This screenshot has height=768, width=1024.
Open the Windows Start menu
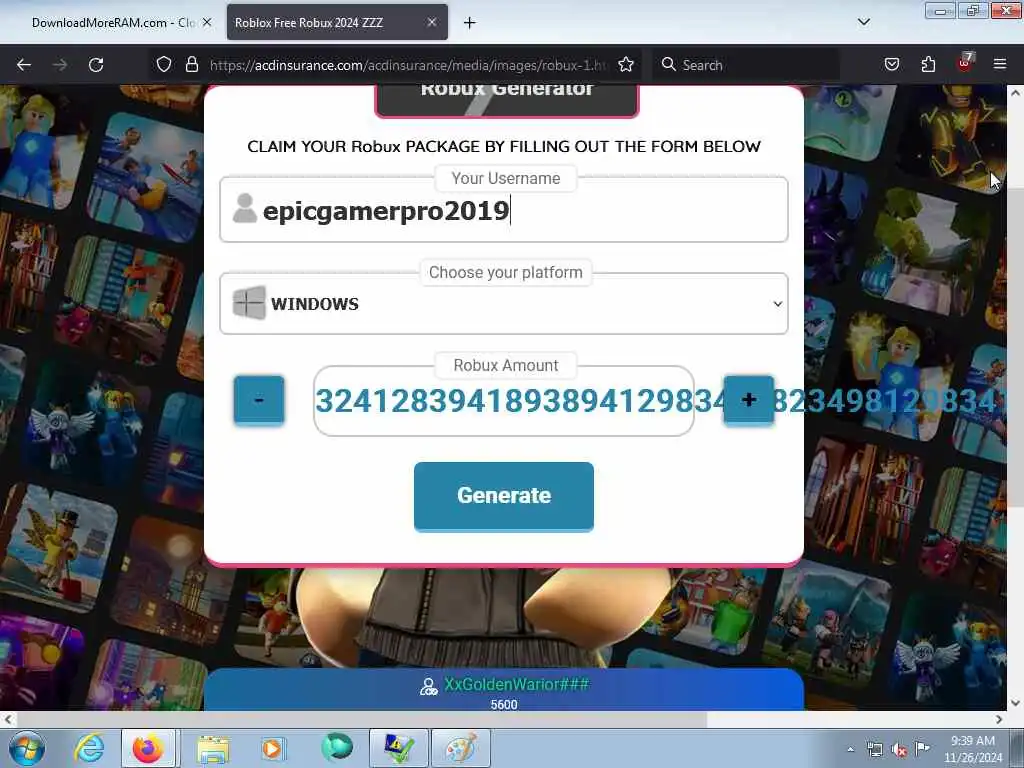click(x=27, y=748)
